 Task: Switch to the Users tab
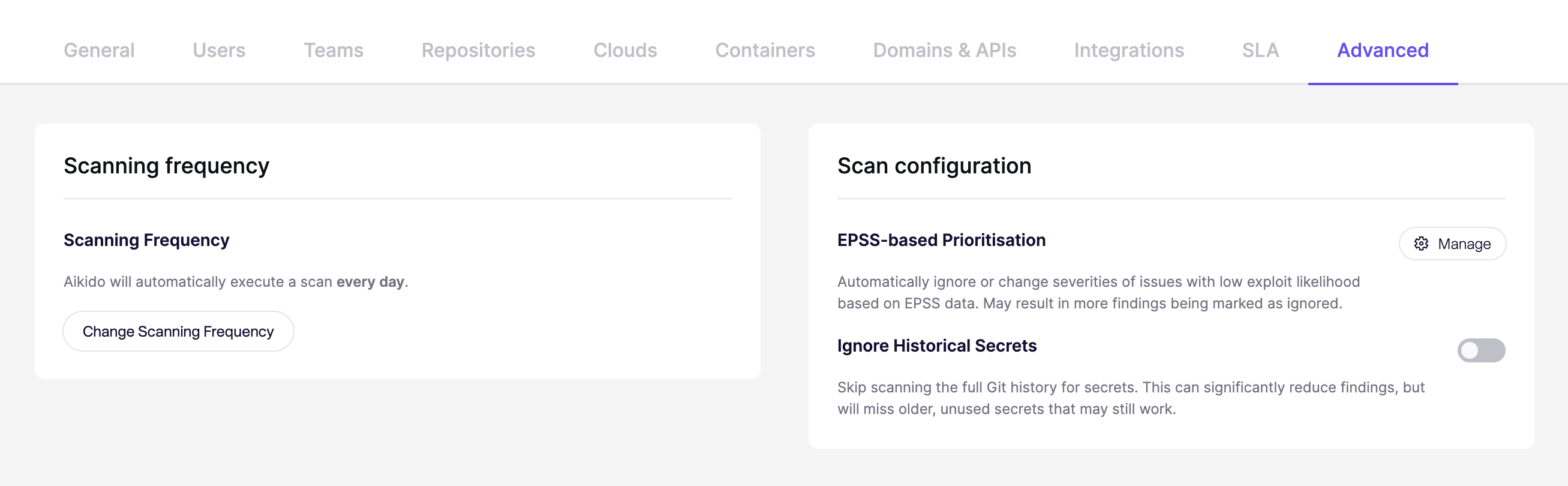coord(219,50)
